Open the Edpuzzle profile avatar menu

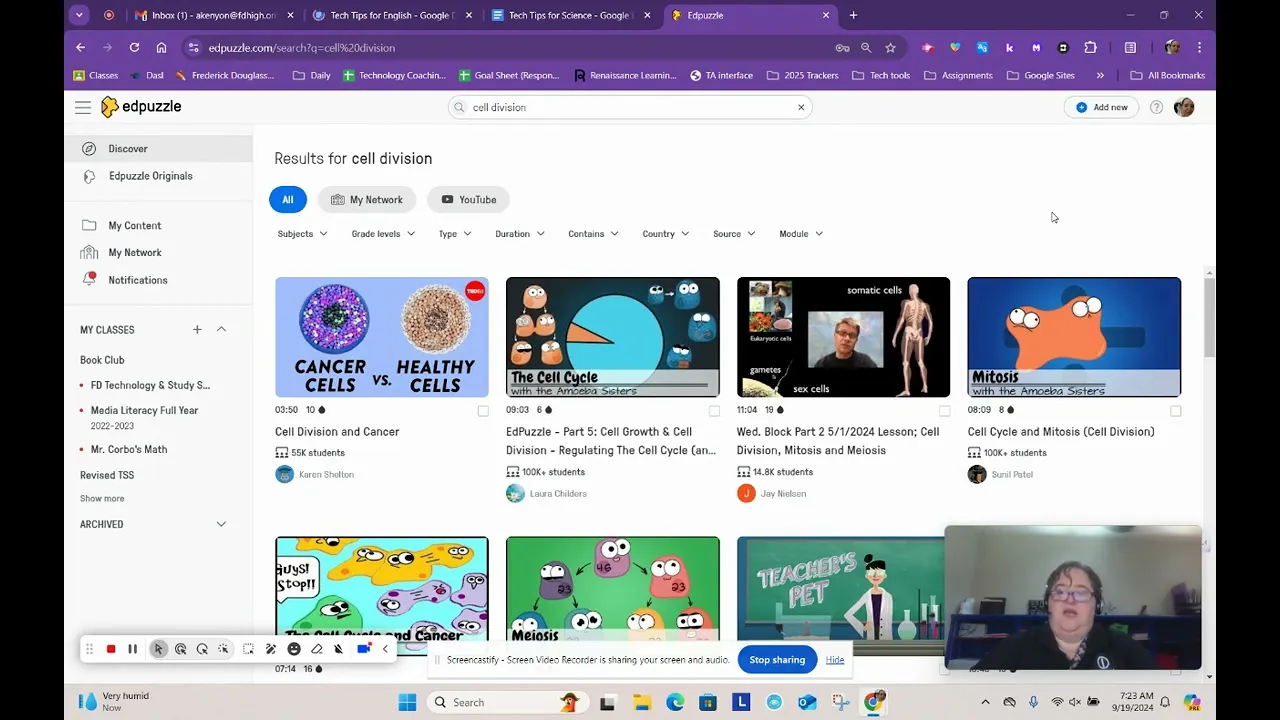coord(1184,107)
